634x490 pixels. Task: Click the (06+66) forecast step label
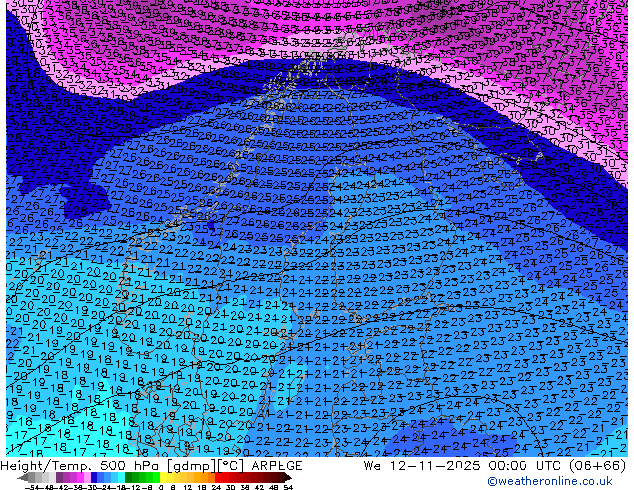click(597, 465)
